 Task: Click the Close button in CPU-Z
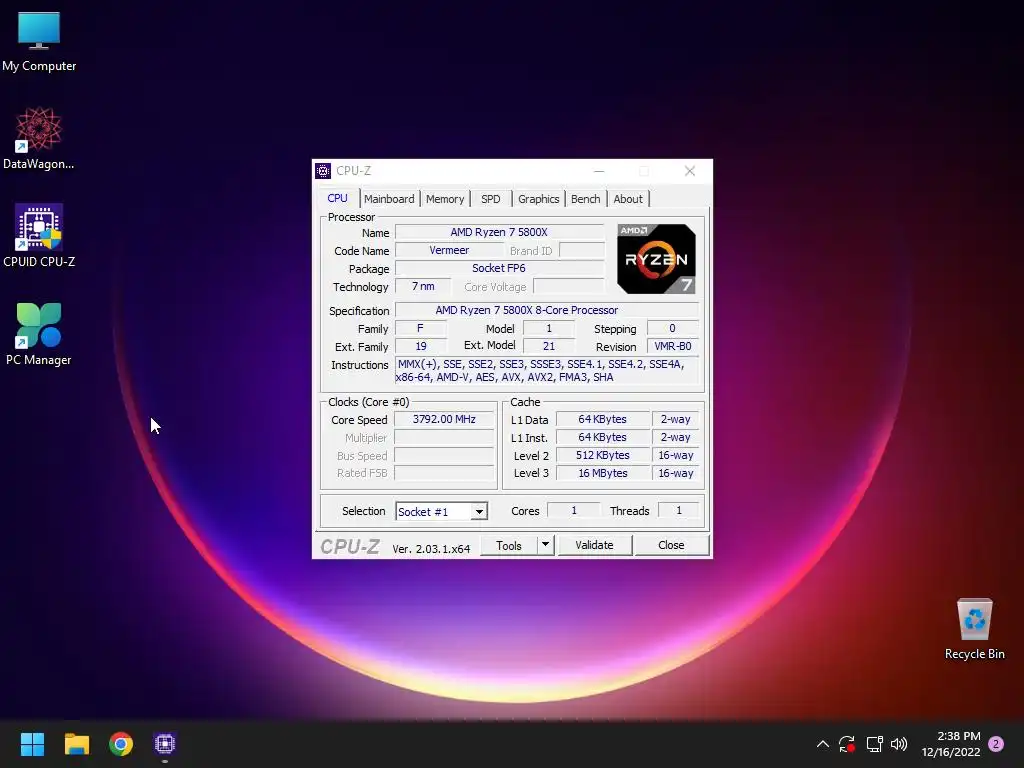click(671, 545)
